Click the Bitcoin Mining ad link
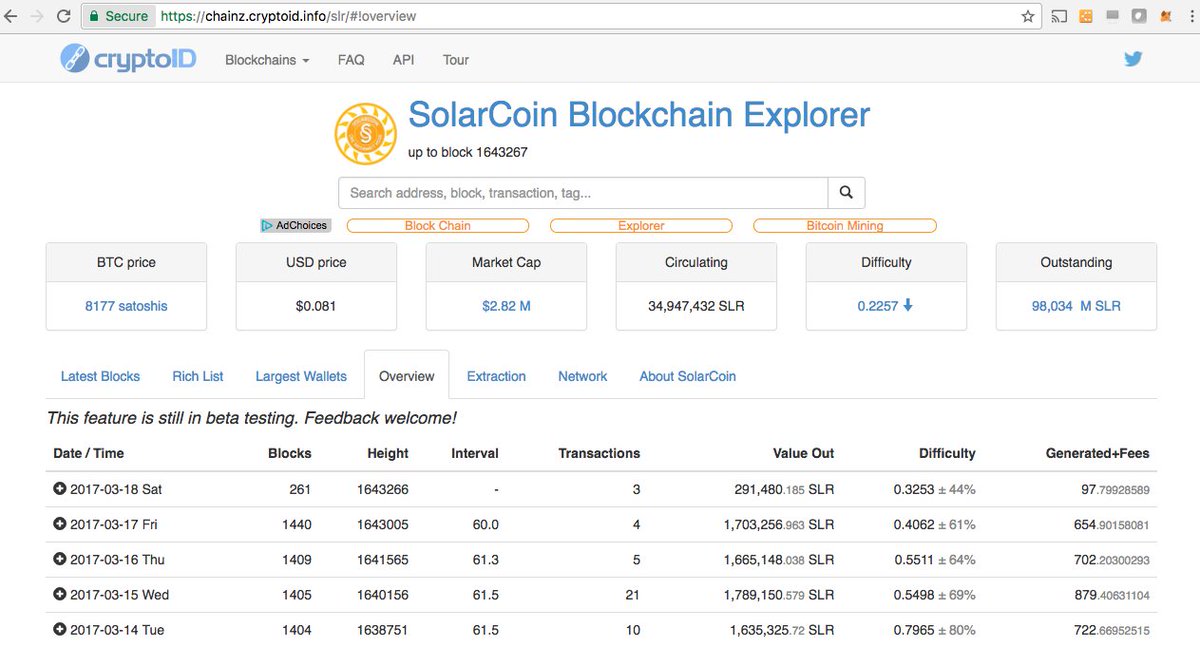 coord(845,226)
